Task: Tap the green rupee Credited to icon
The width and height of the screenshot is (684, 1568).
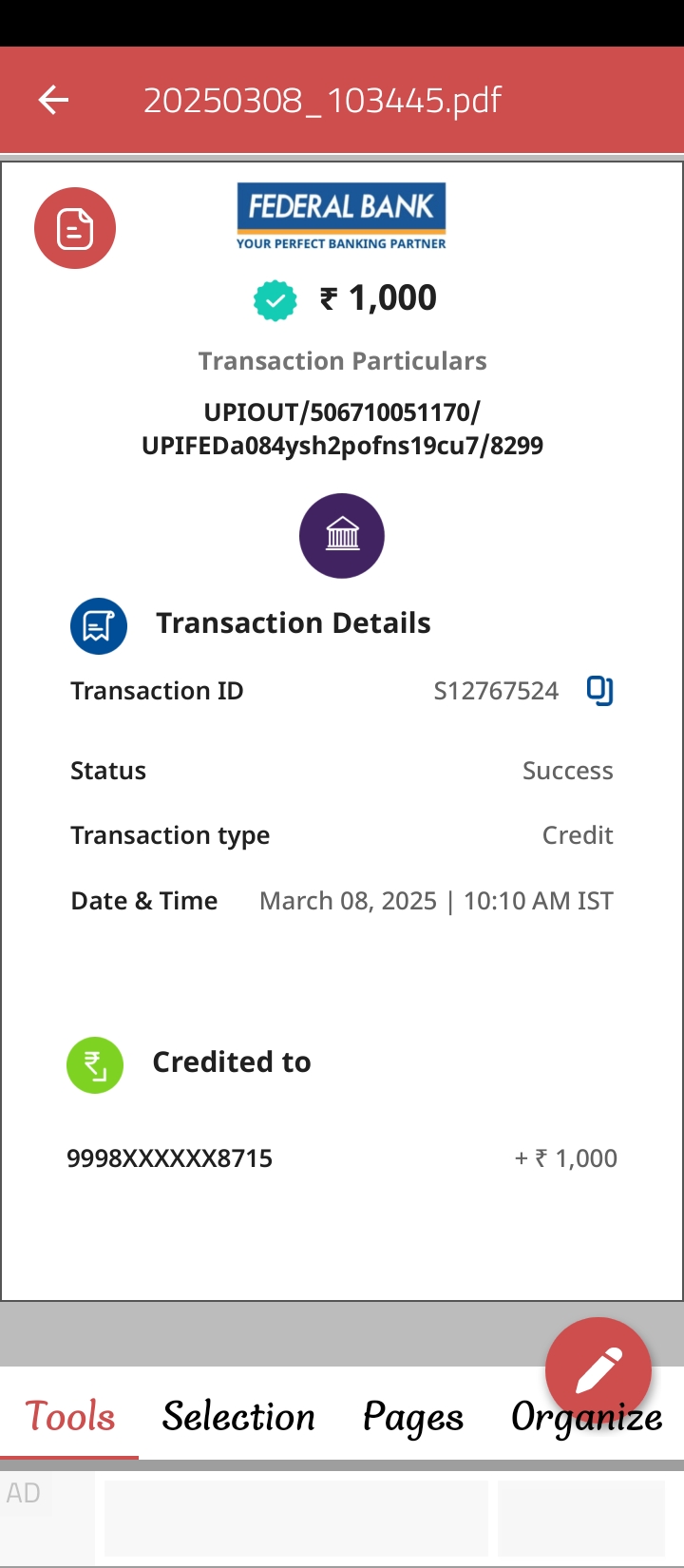Action: pos(95,1064)
